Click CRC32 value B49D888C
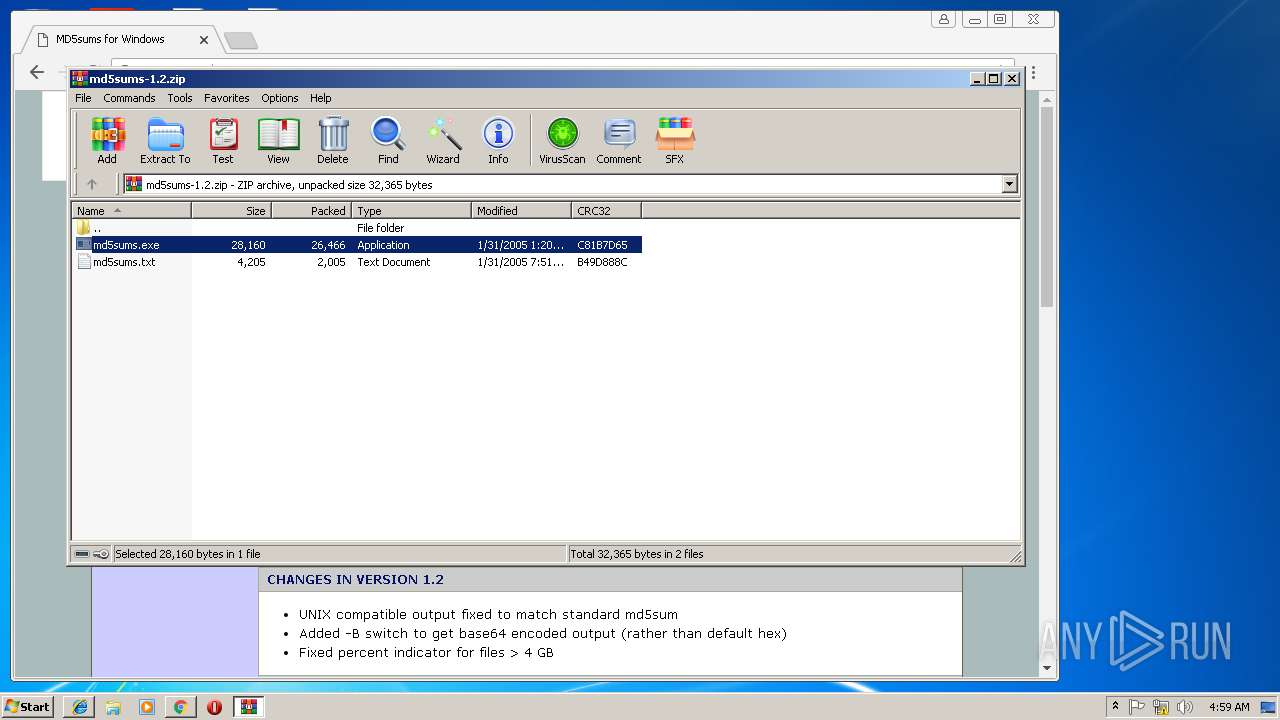This screenshot has width=1280, height=720. (602, 262)
